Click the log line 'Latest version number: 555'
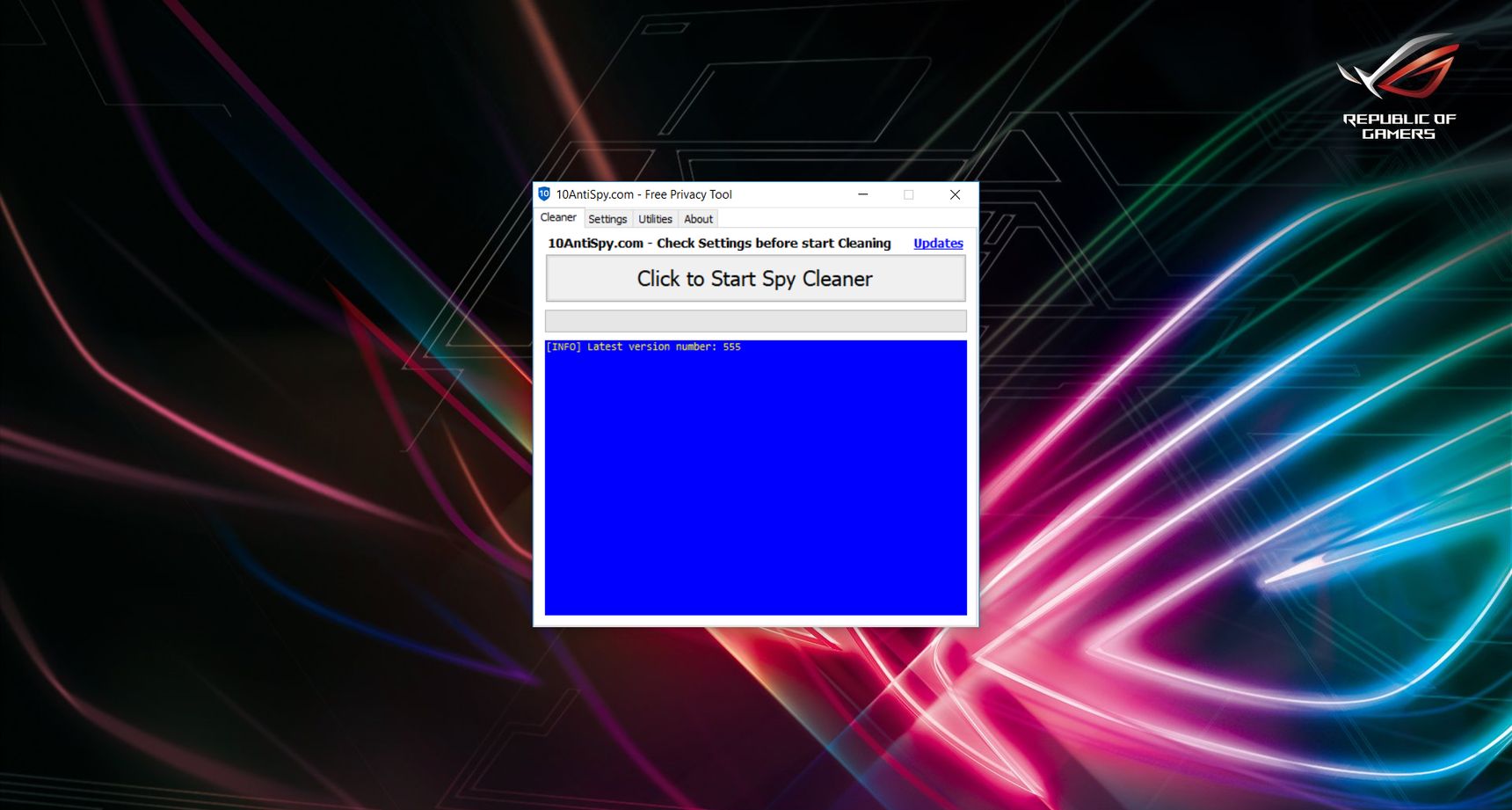Image resolution: width=1512 pixels, height=810 pixels. [x=643, y=347]
